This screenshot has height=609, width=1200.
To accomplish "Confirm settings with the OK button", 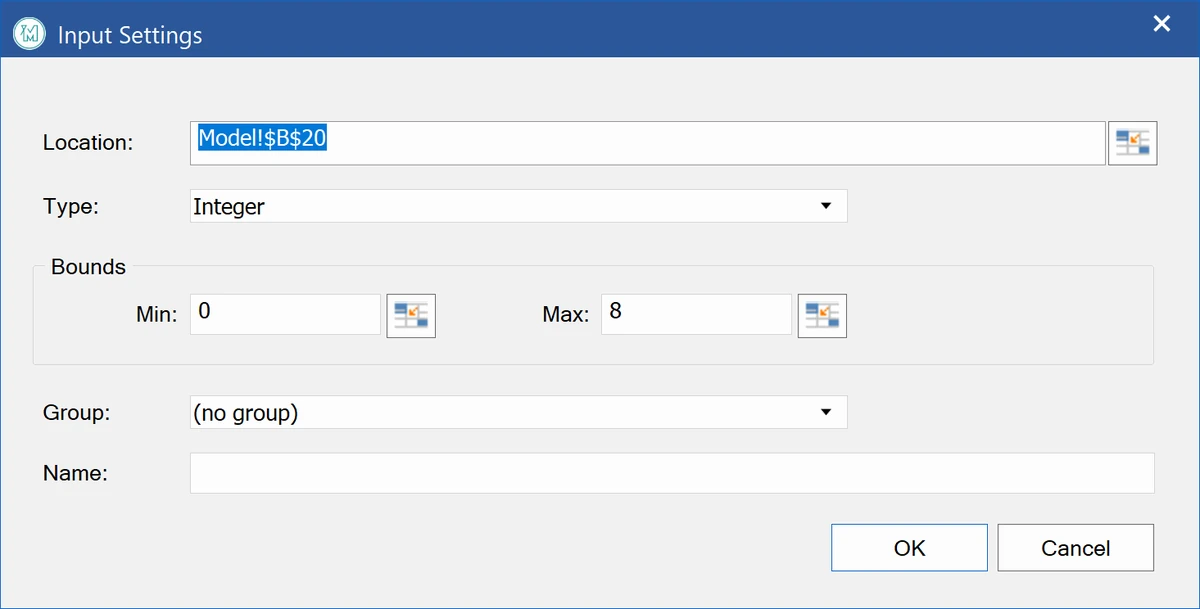I will pyautogui.click(x=909, y=548).
